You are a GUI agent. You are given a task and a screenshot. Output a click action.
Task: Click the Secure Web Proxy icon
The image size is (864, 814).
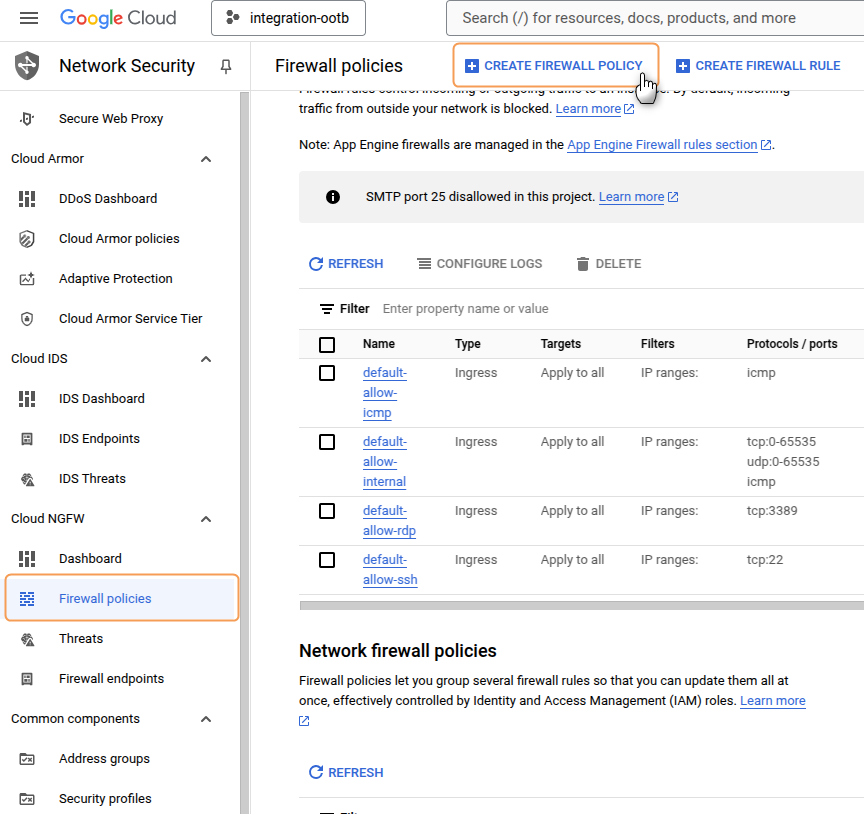tap(27, 119)
